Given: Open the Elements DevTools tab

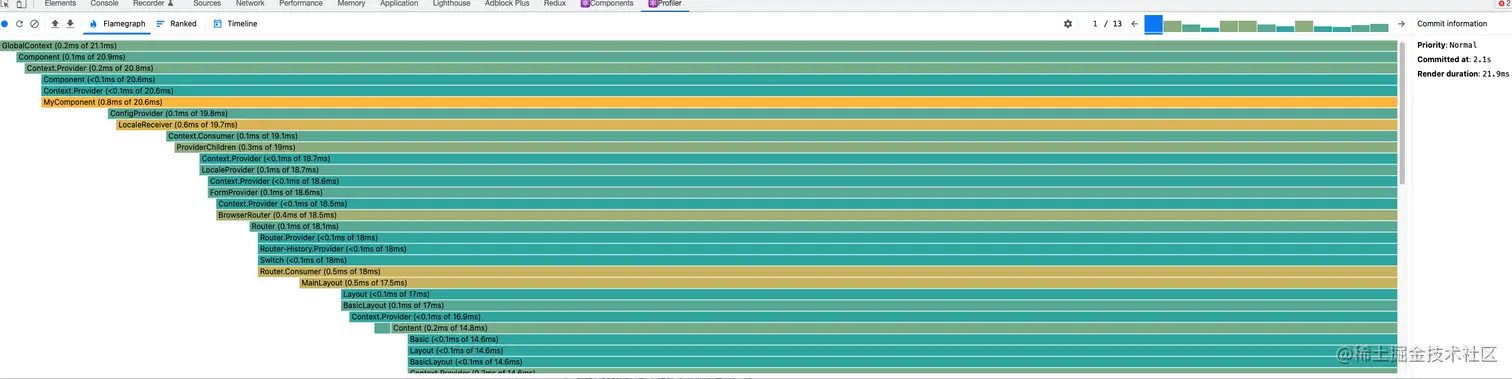Looking at the screenshot, I should click(60, 4).
